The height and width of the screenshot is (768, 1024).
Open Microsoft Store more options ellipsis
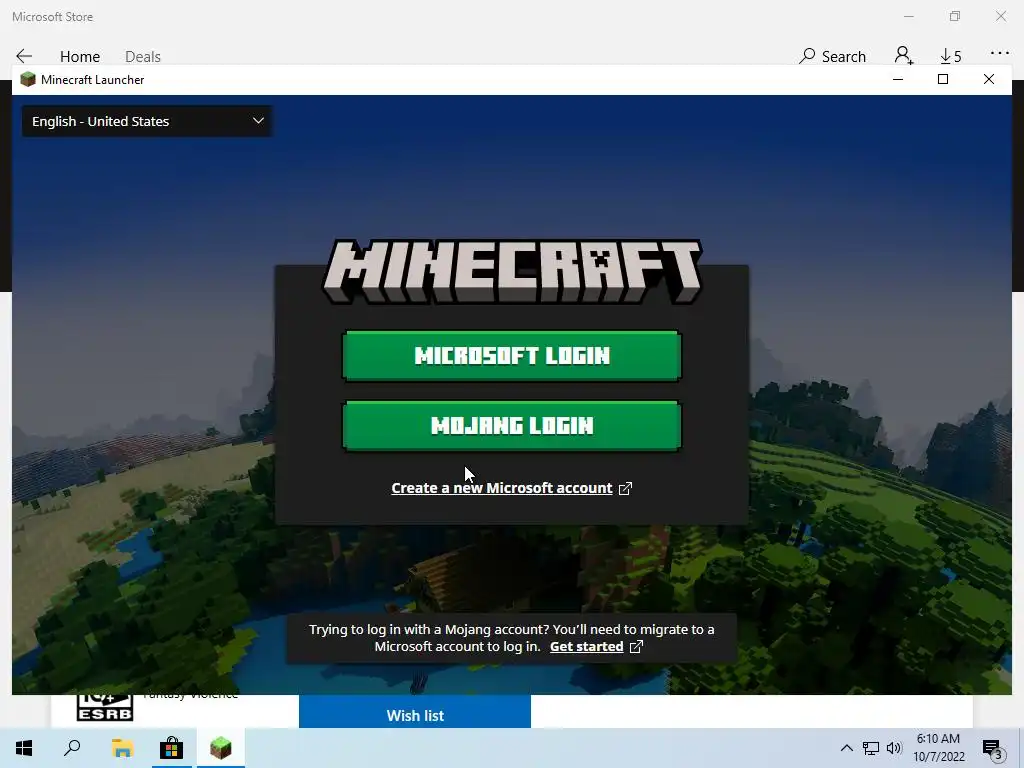pos(1000,54)
